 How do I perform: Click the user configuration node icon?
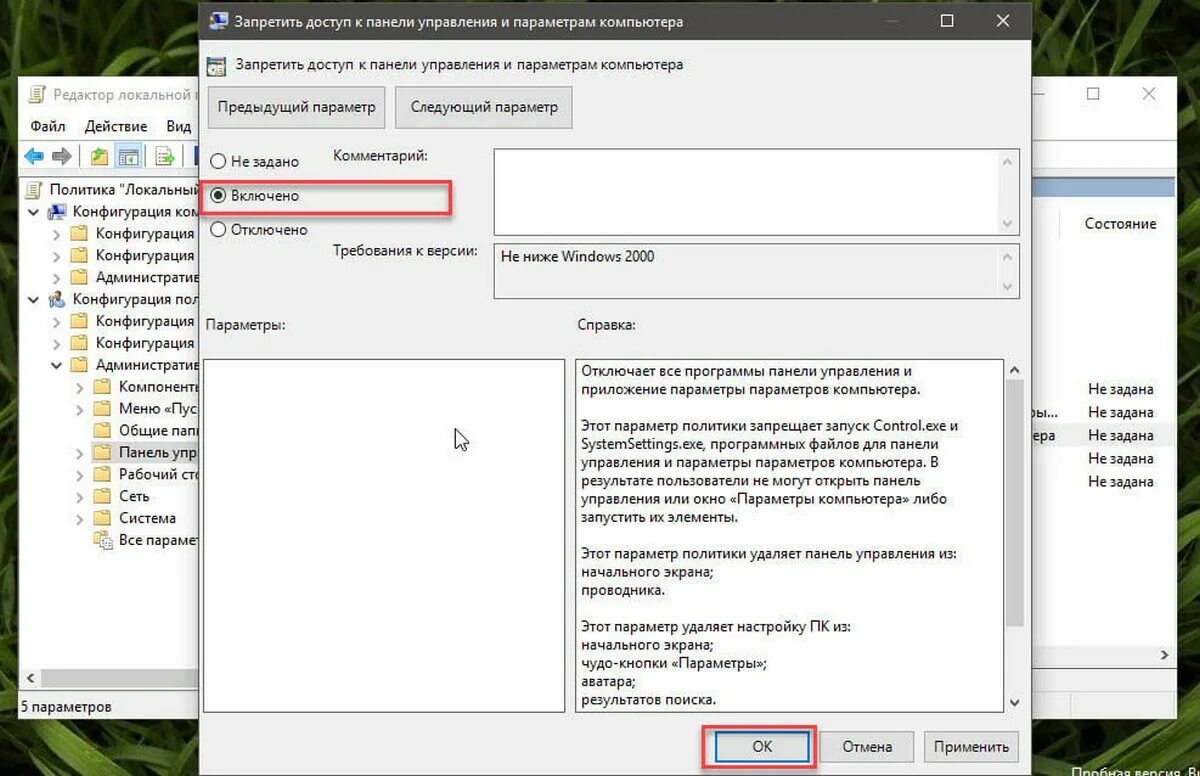pos(57,299)
